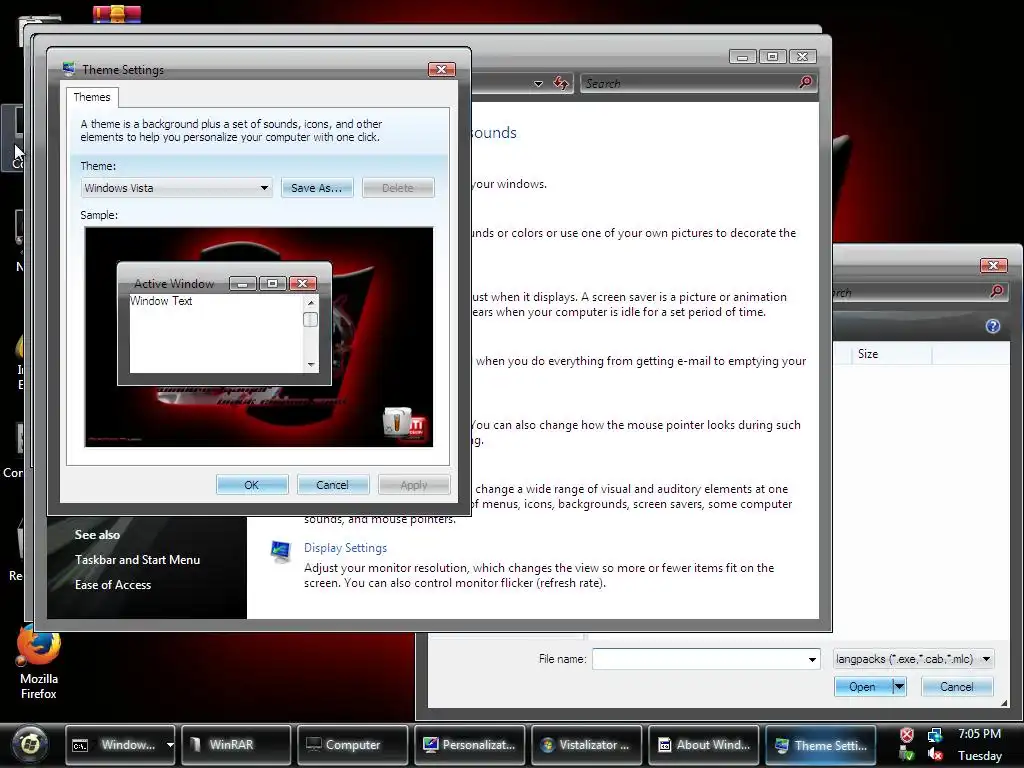
Task: Switch to Computer taskbar button
Action: [x=353, y=745]
